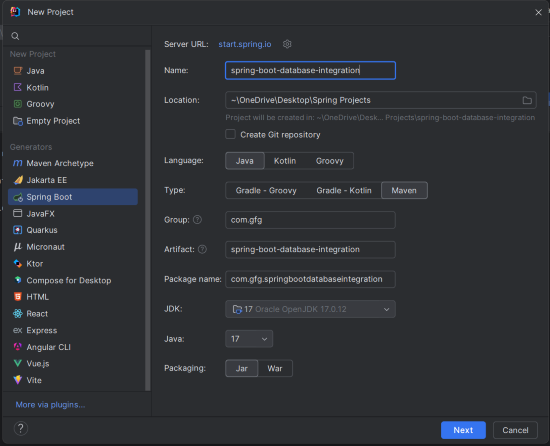Screen dimensions: 550x446
Task: Open Server URL settings gear
Action: (x=287, y=44)
